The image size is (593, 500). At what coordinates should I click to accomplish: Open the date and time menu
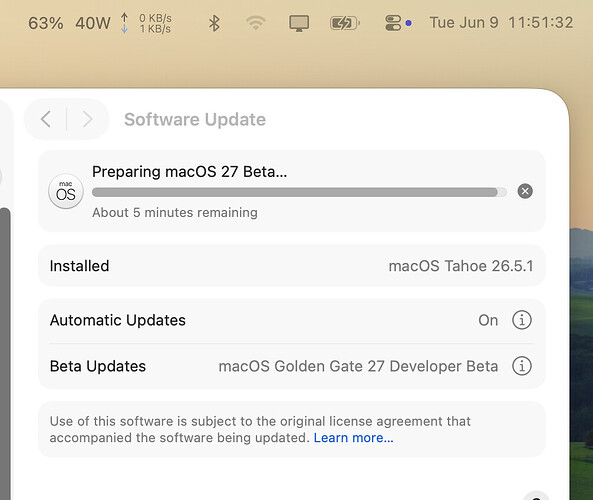(501, 23)
